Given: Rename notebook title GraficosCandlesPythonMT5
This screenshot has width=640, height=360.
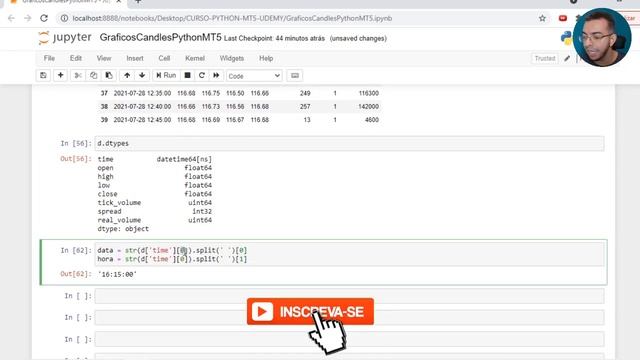Looking at the screenshot, I should [x=160, y=38].
